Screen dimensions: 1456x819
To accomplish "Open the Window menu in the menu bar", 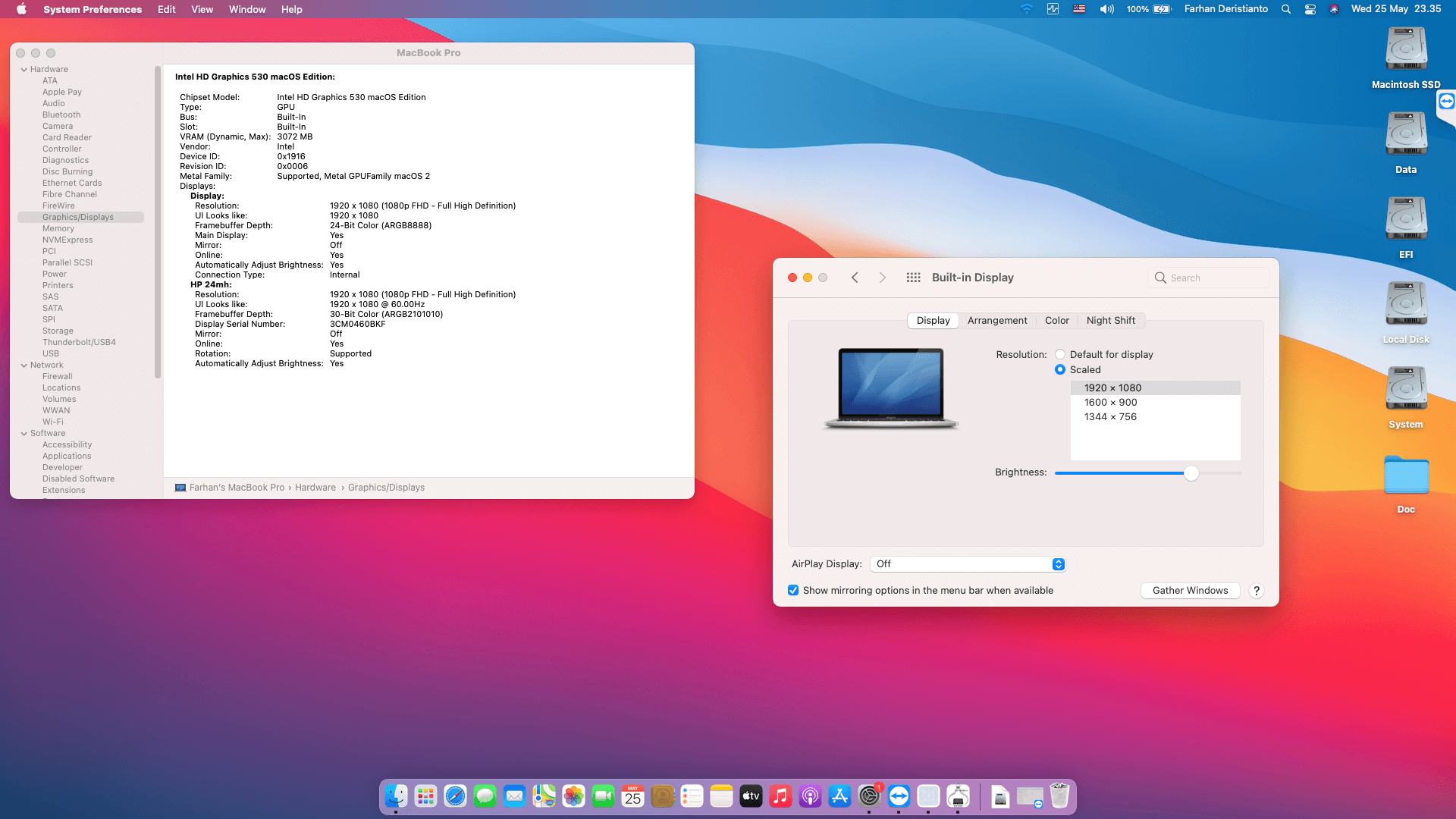I will point(246,9).
